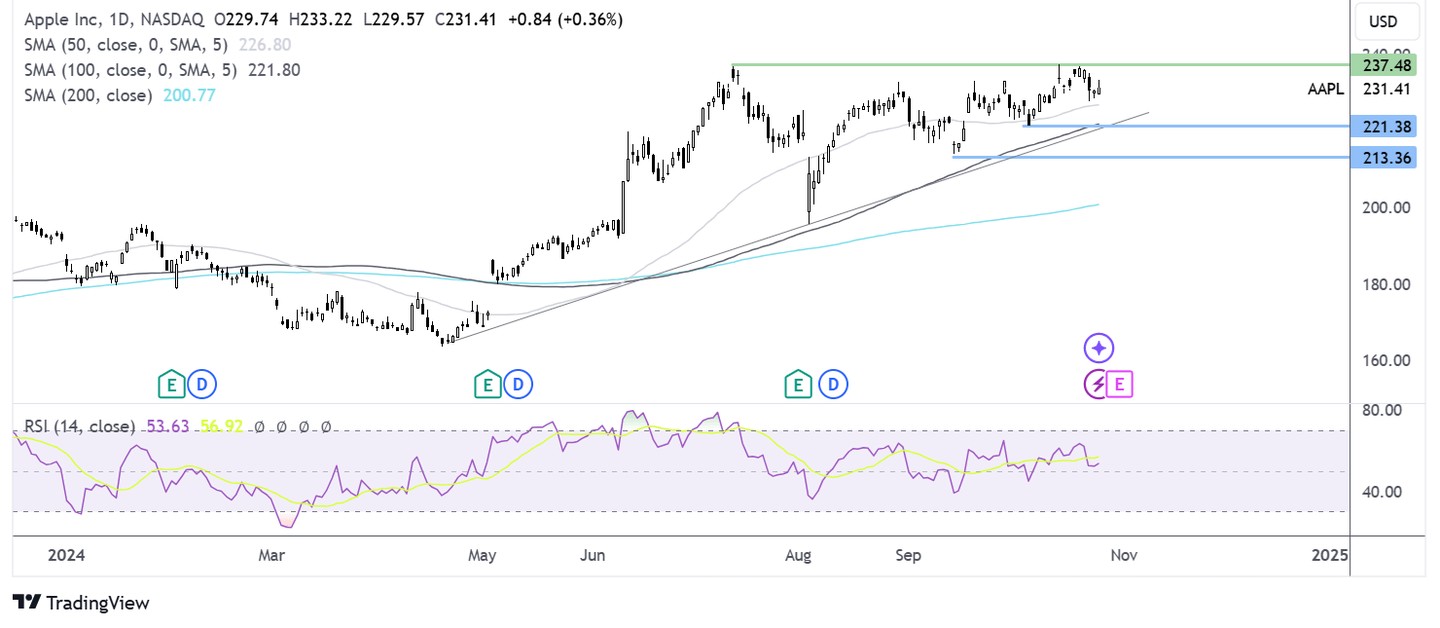Click the purple four-point star icon

pyautogui.click(x=1098, y=348)
